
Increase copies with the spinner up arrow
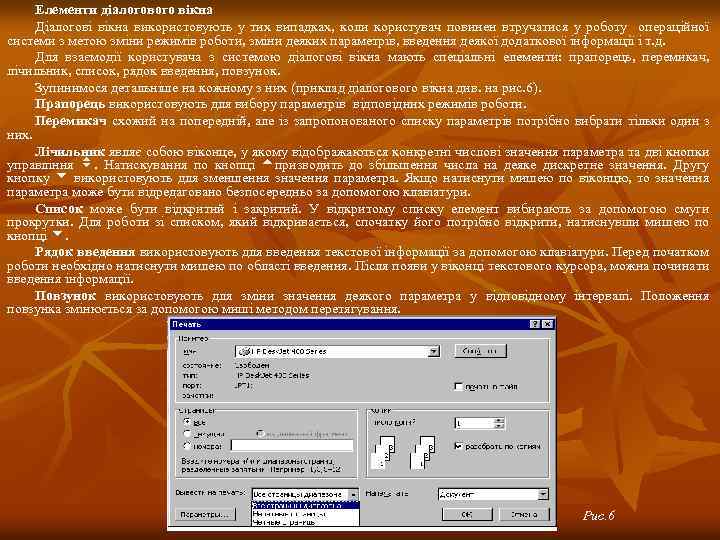point(500,421)
